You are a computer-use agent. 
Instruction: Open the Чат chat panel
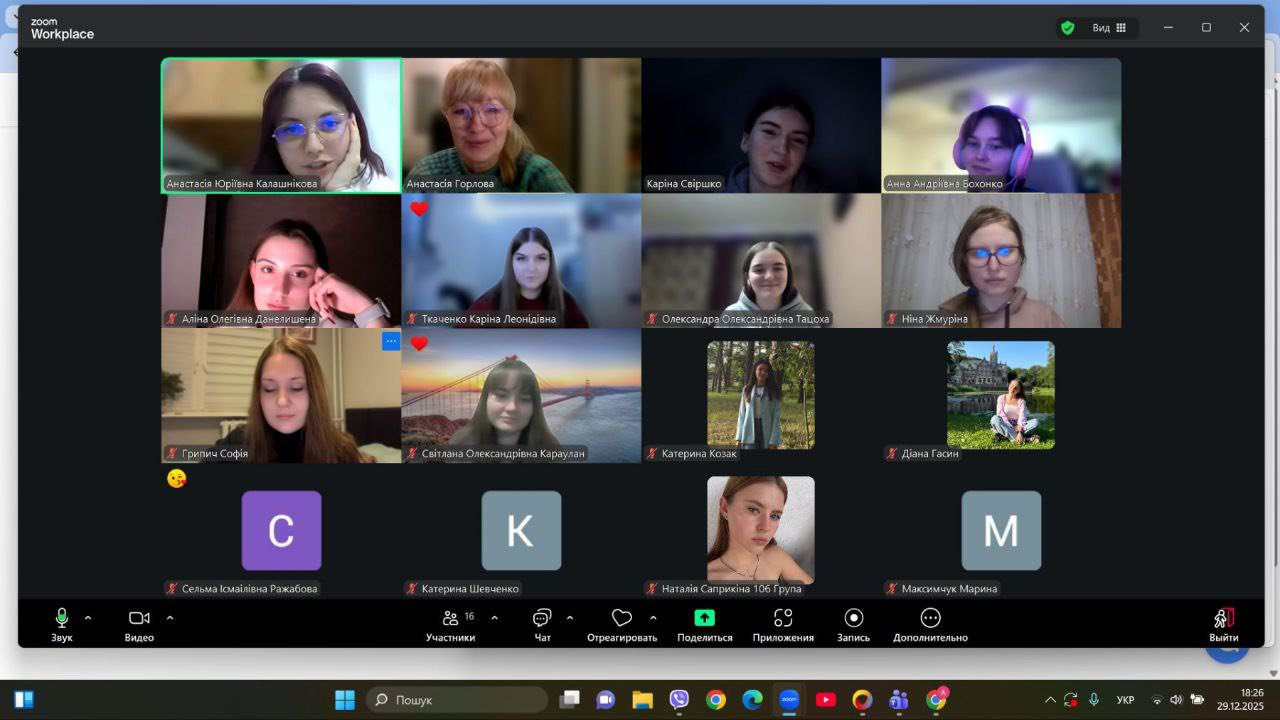coord(542,625)
